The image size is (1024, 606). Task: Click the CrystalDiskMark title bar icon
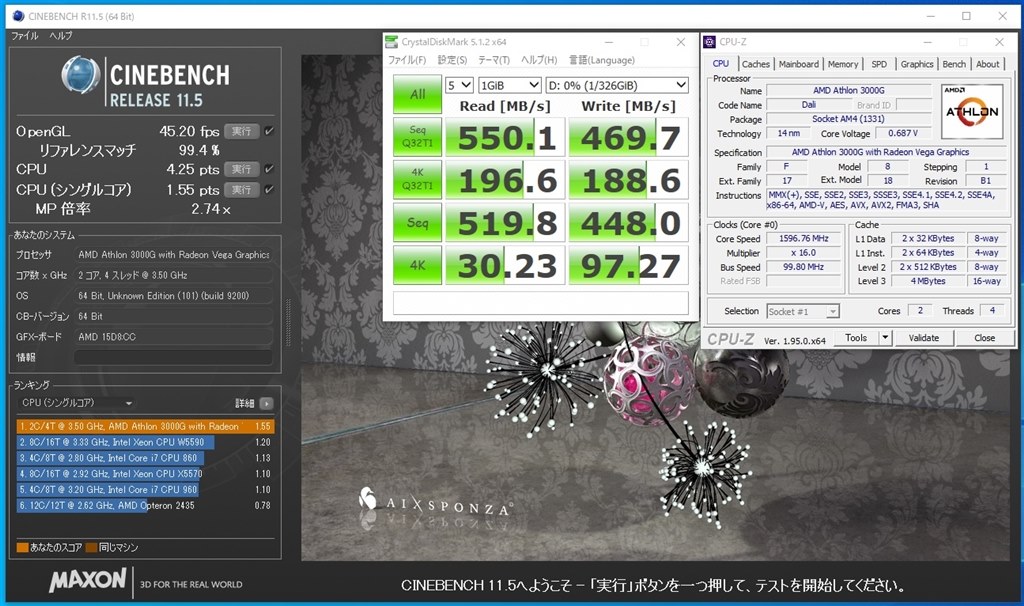click(391, 42)
